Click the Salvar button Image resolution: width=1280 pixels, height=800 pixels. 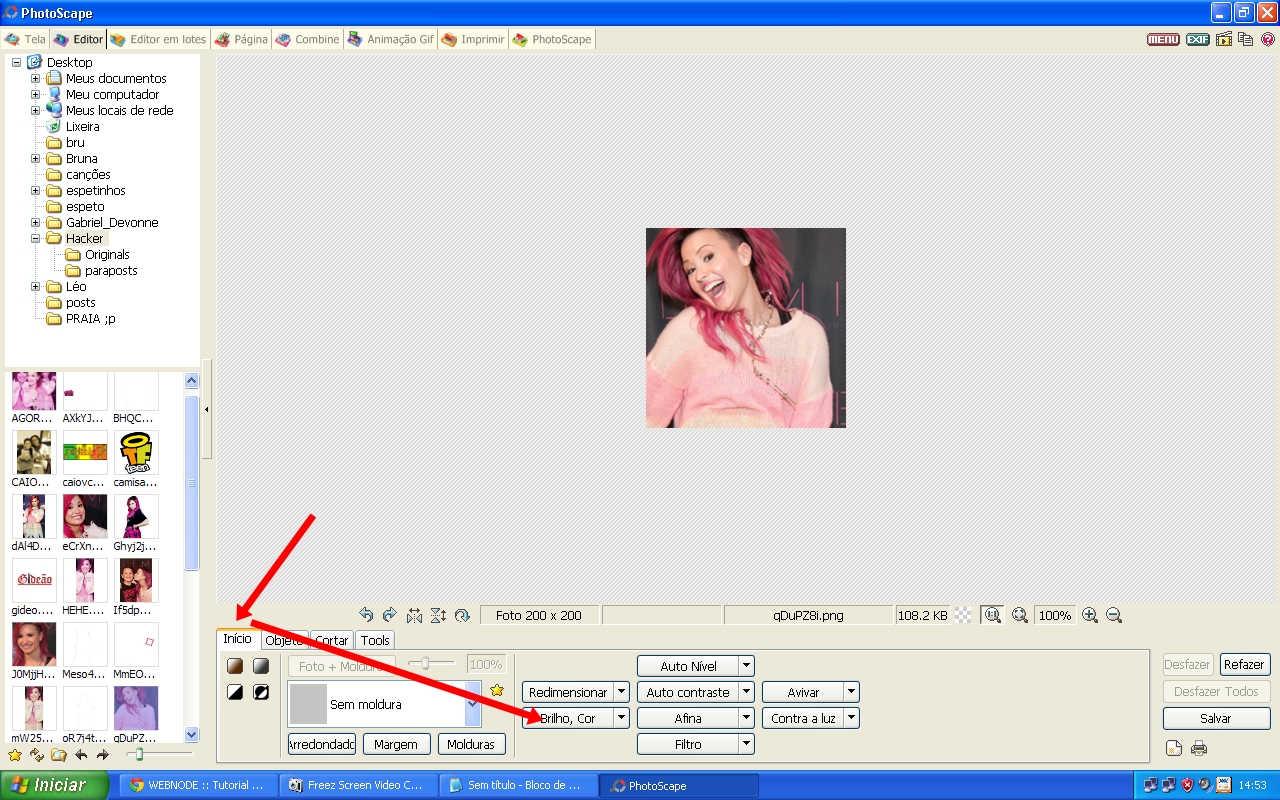pos(1215,718)
